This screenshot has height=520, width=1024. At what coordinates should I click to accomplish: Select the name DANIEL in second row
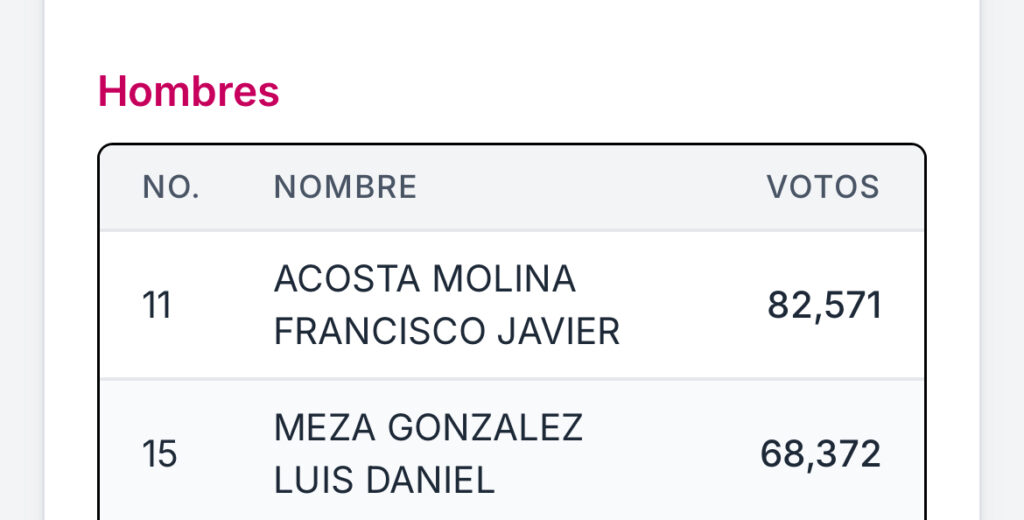(430, 481)
